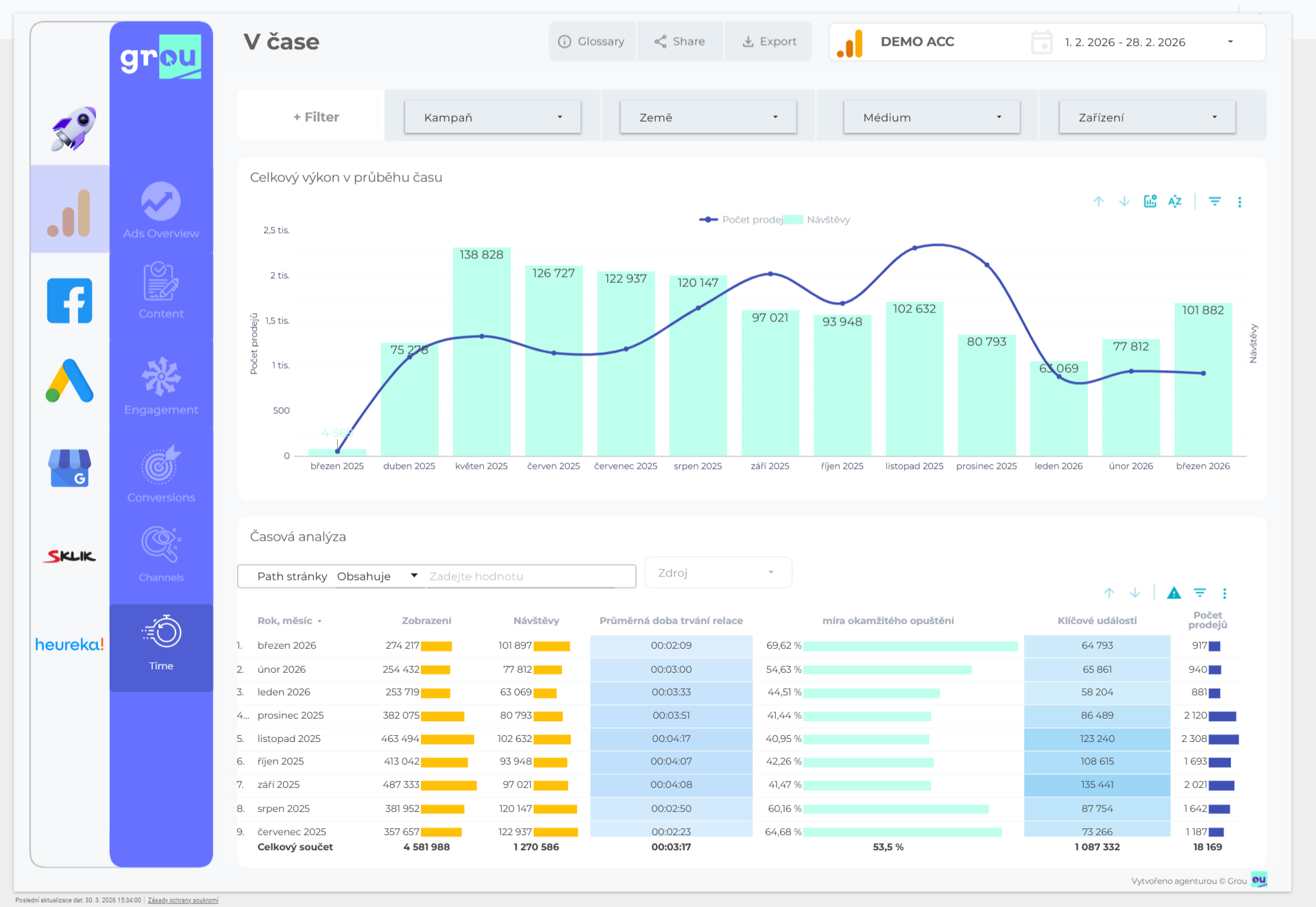Click the chart filter lines icon

point(1215,201)
